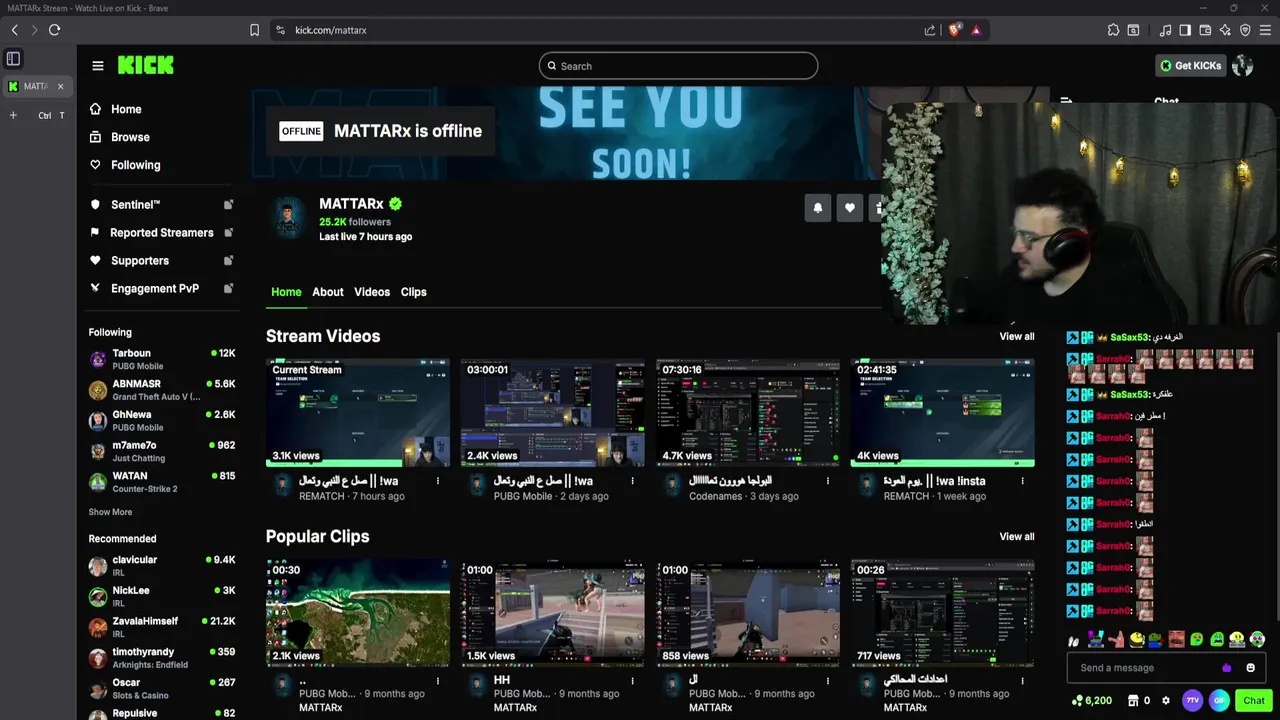The image size is (1280, 720).
Task: Select the Home channel tab
Action: coord(286,292)
